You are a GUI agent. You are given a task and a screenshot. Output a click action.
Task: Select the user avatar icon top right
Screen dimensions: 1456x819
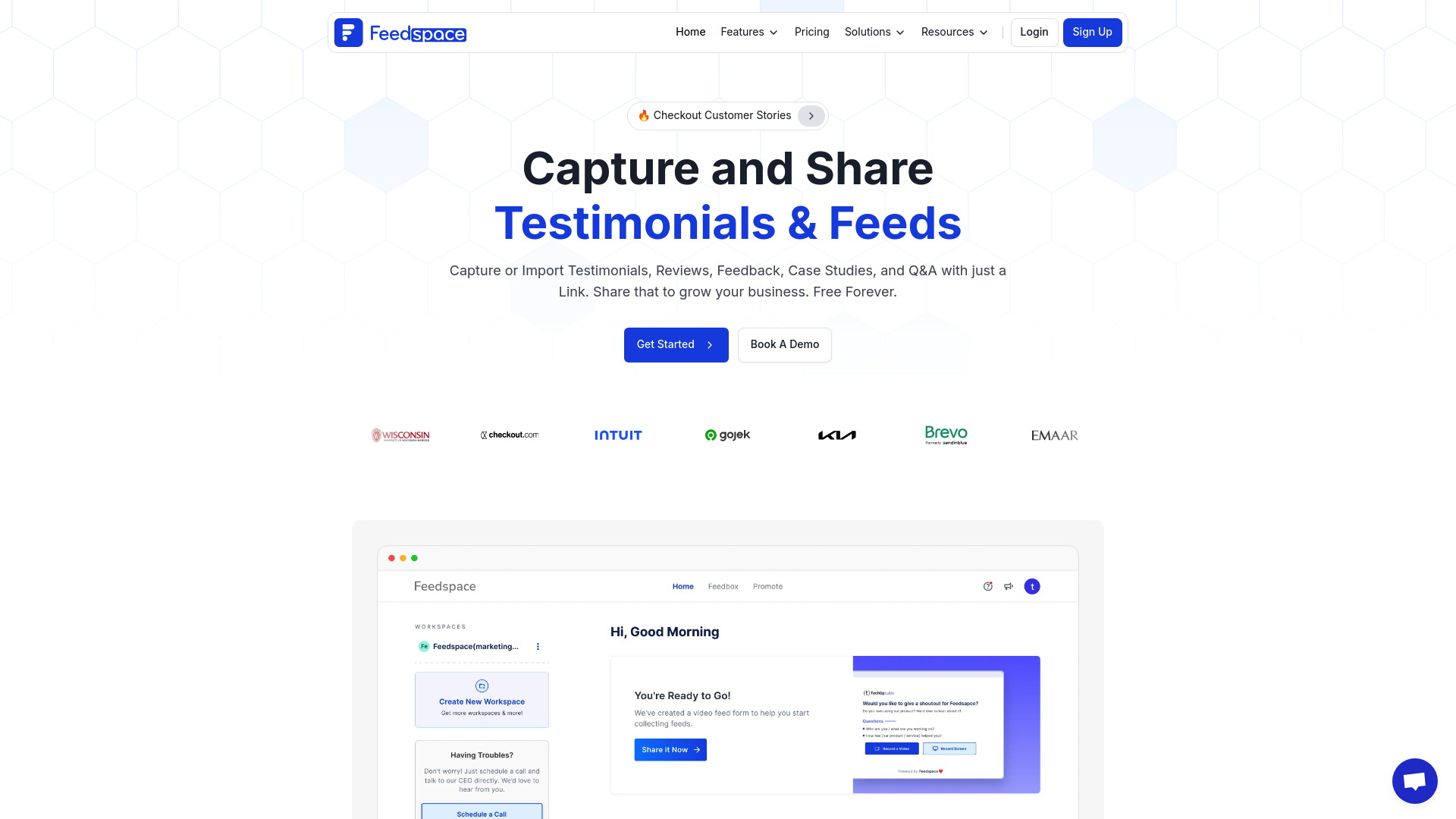[1032, 586]
